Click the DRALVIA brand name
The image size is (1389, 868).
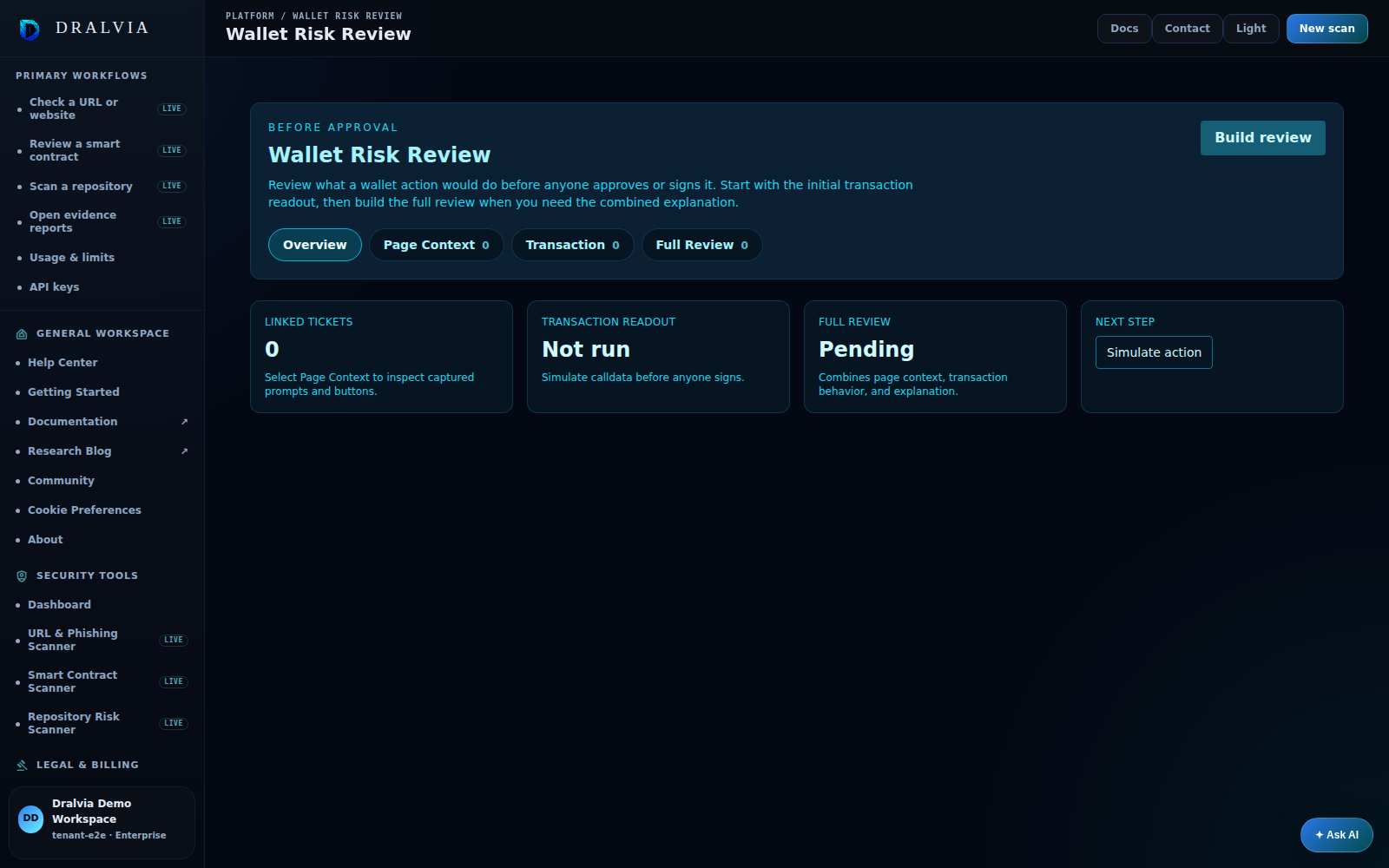[102, 28]
